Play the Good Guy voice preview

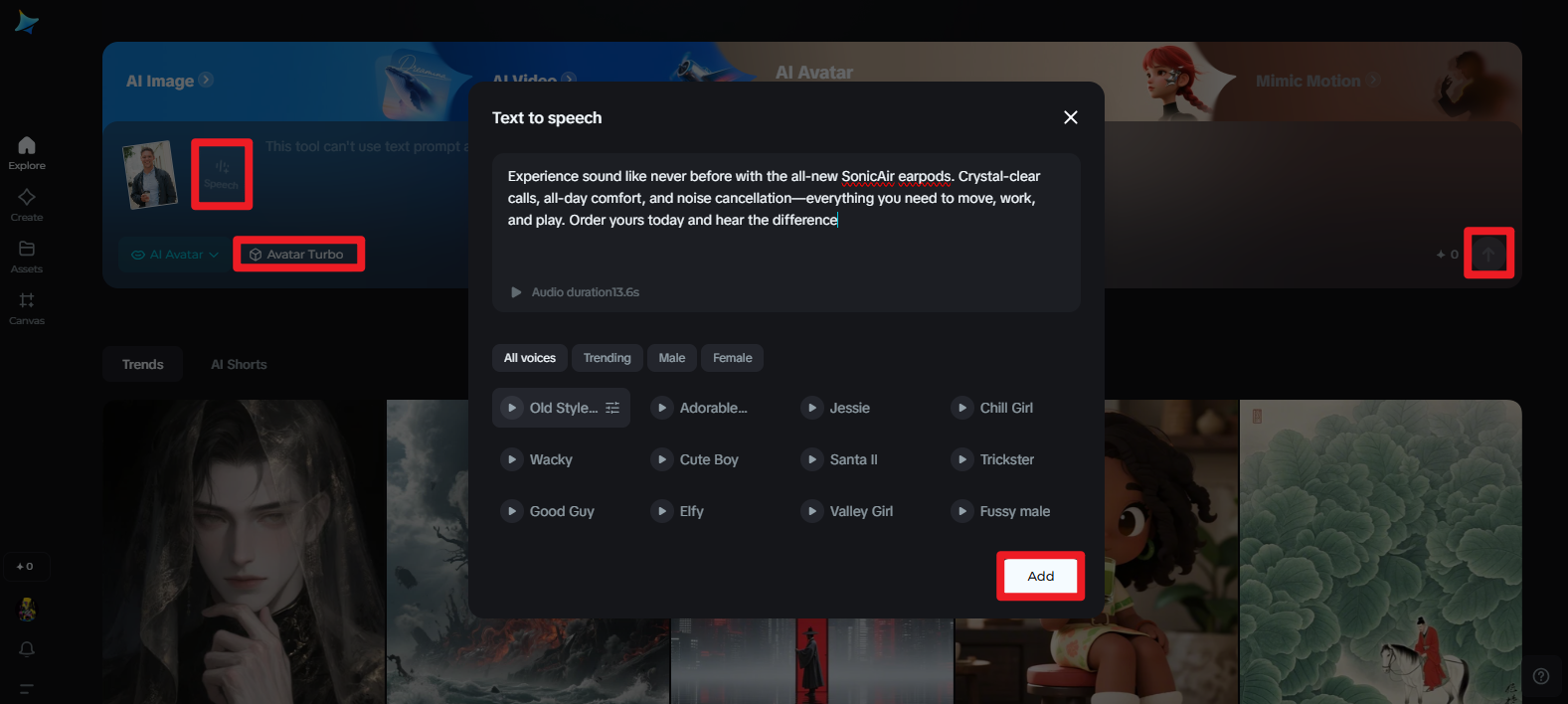pyautogui.click(x=512, y=511)
